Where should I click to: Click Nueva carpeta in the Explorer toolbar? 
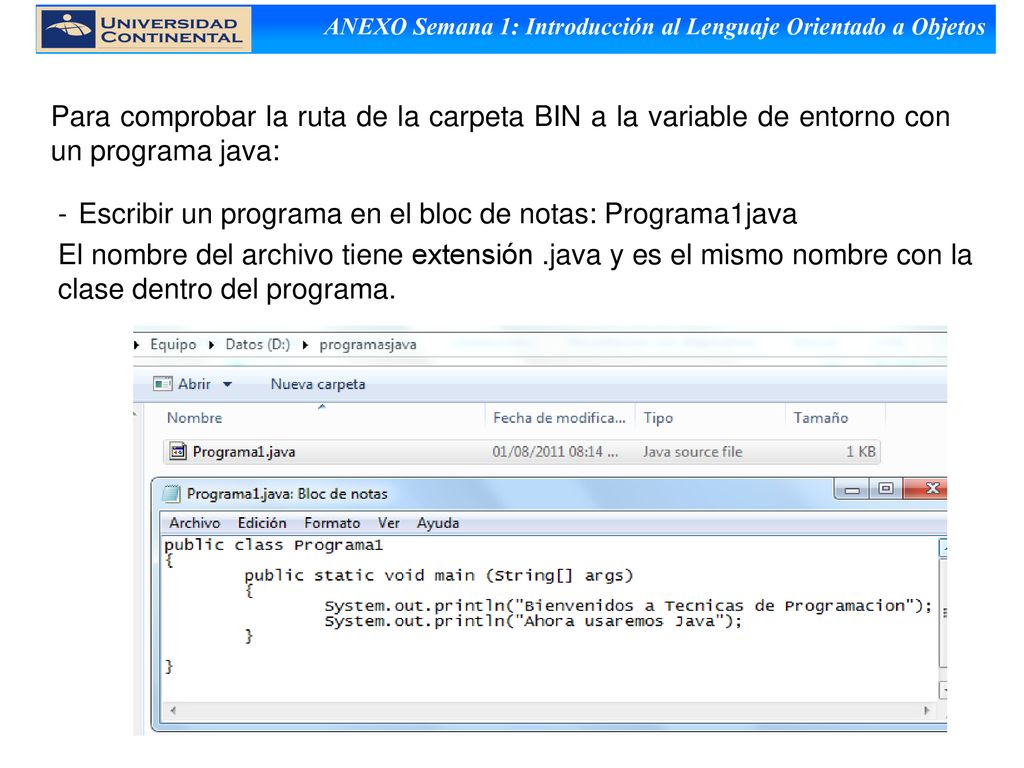318,384
